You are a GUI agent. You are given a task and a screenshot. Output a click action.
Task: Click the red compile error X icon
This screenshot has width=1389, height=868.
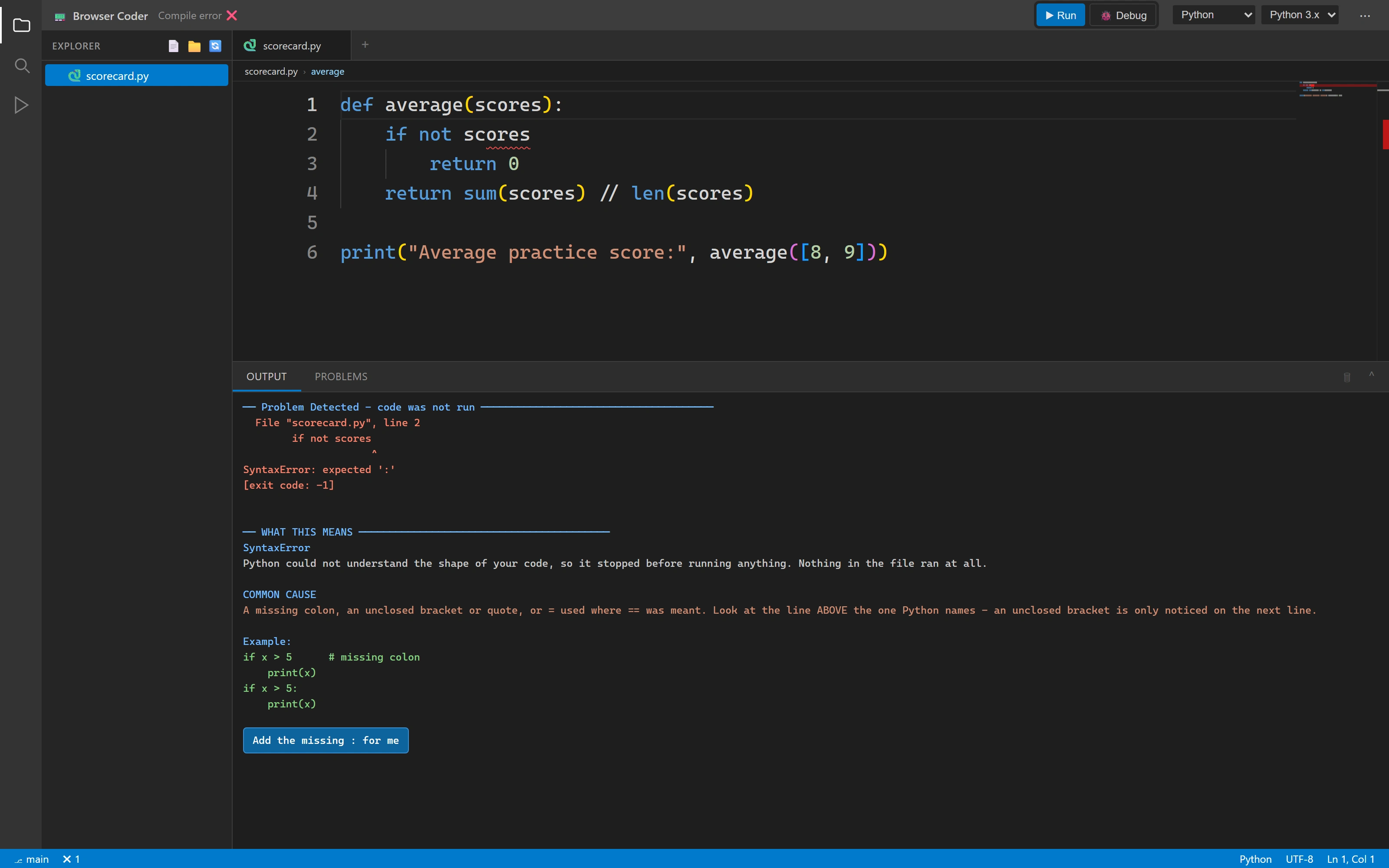tap(232, 16)
